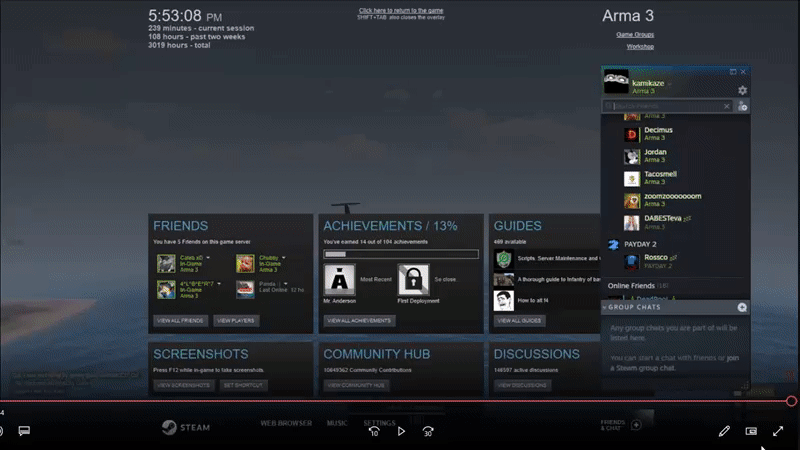Open the Scripts Server Maintenance guide thumbnail
Screen dimensions: 800x450
[x=504, y=259]
